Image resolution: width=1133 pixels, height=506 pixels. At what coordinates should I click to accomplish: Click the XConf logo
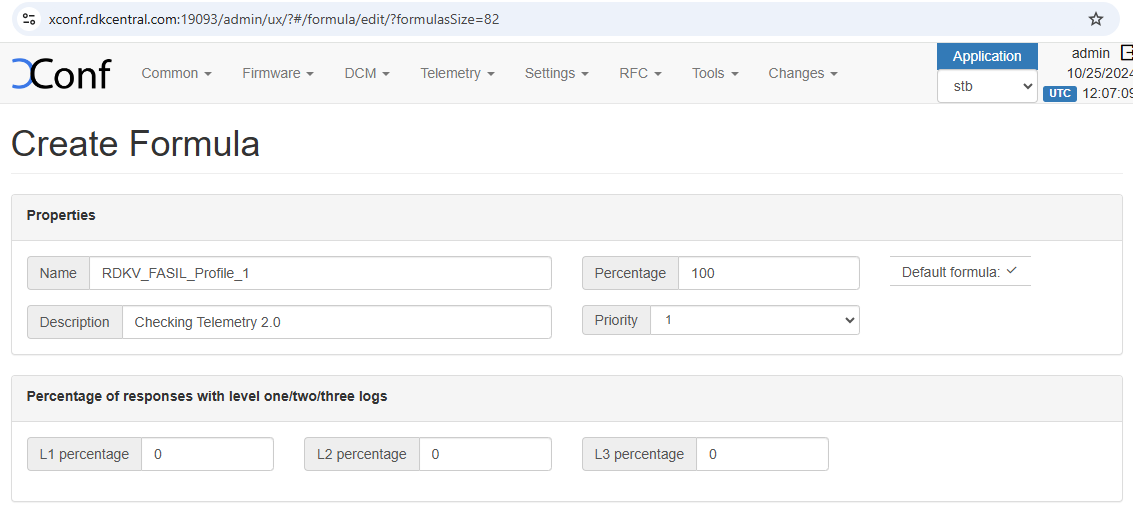60,74
